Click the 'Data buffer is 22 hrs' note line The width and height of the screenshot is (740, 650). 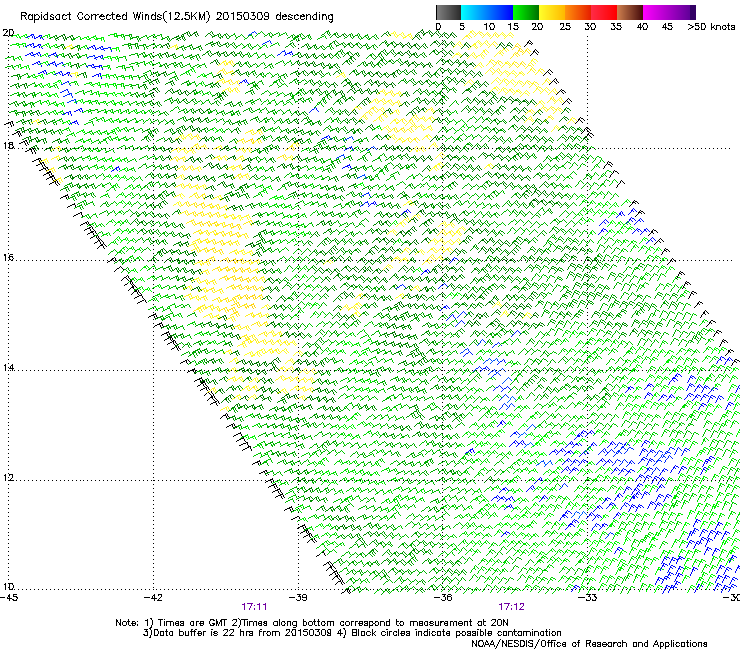[352, 633]
